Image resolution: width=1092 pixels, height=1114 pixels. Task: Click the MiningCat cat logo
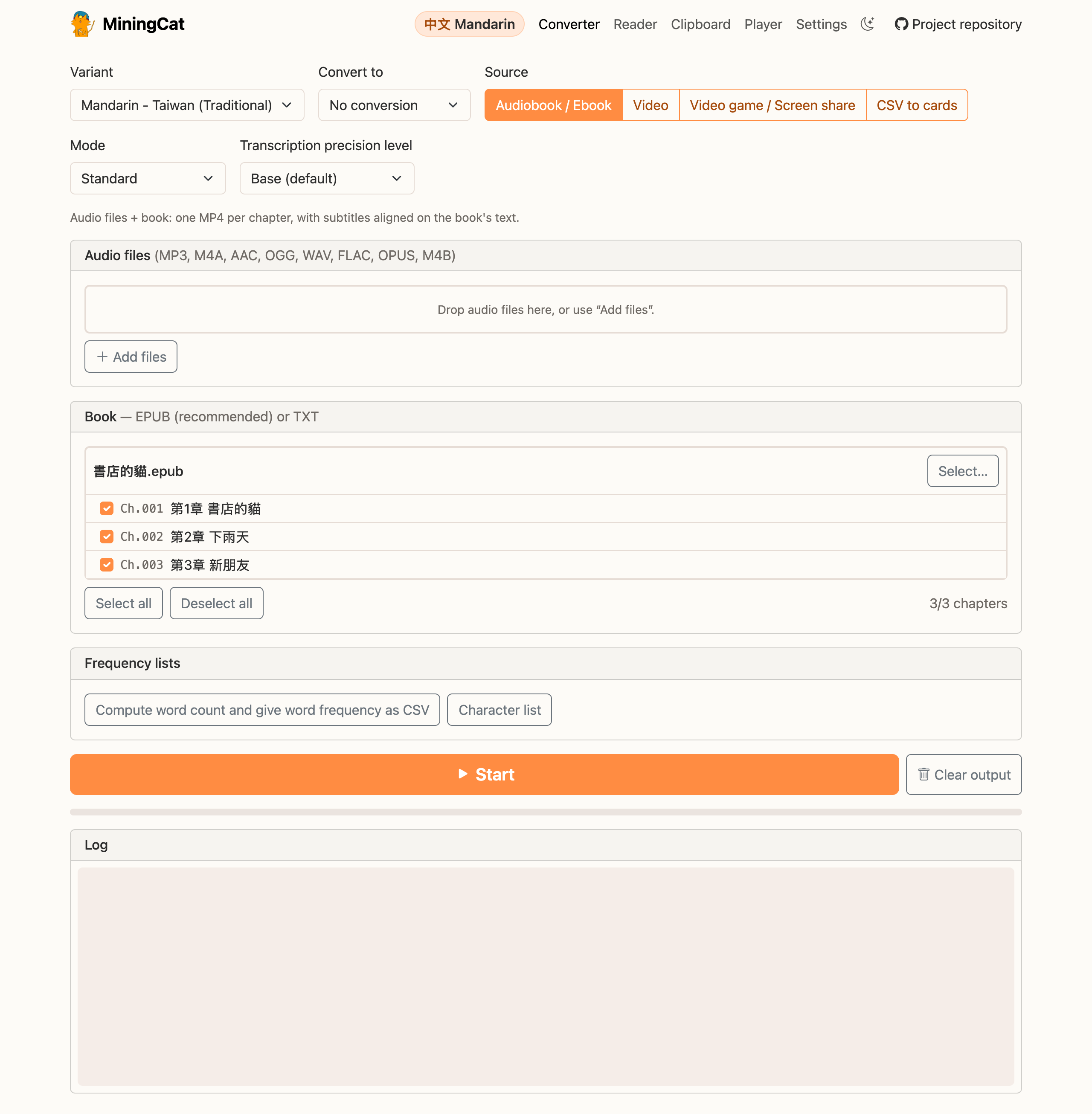(82, 24)
